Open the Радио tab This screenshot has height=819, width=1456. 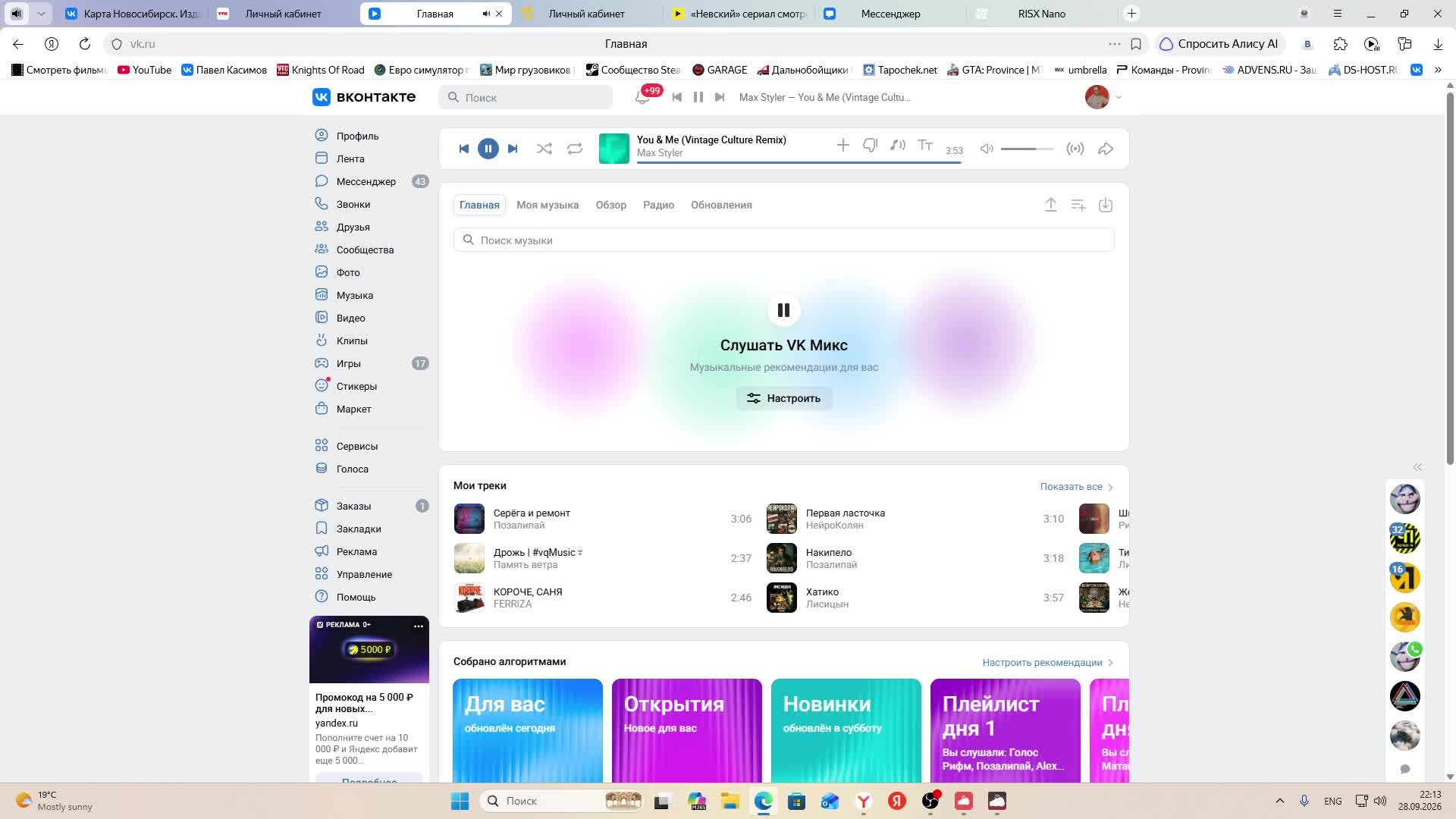658,205
